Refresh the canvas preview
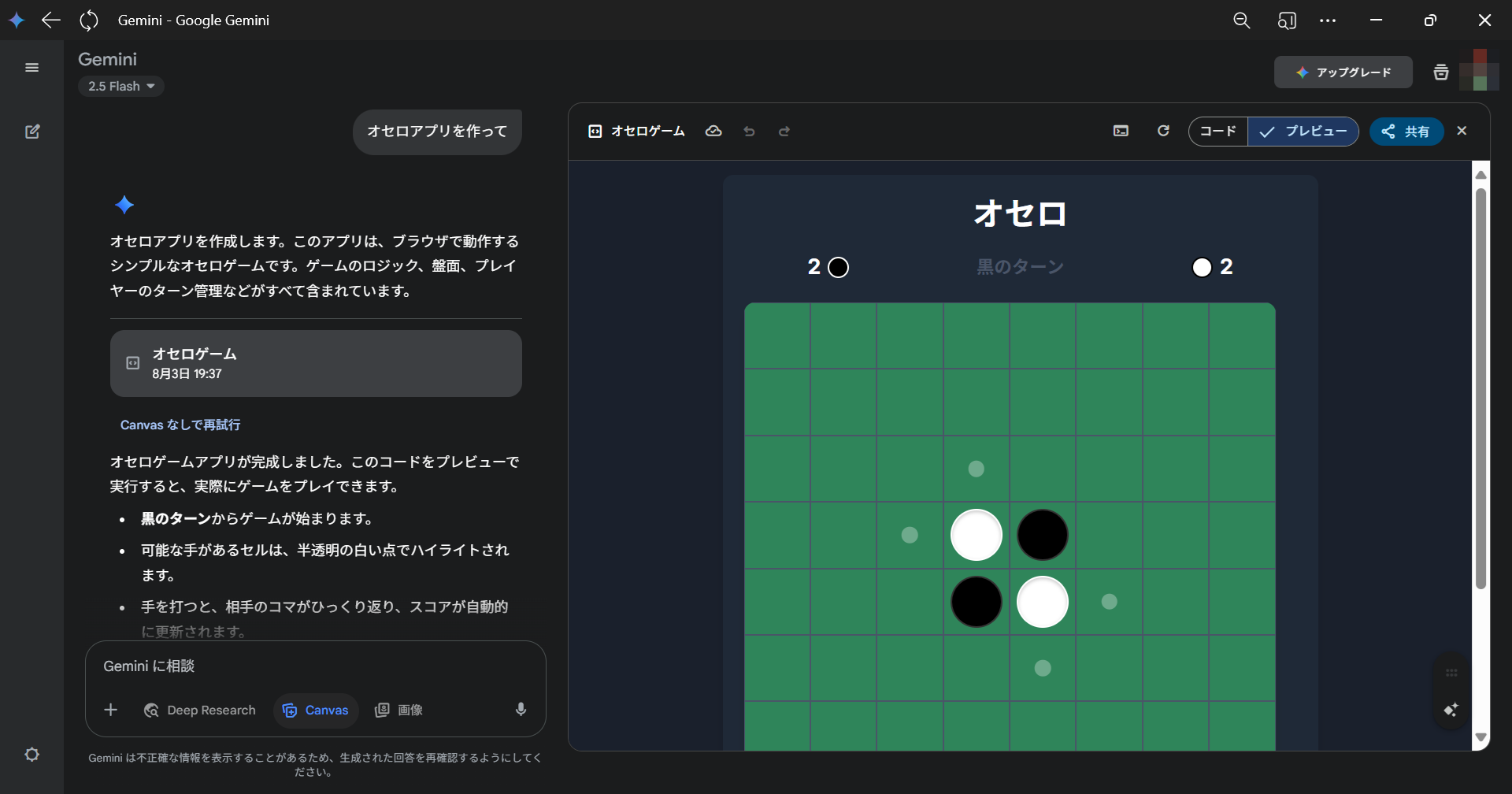The height and width of the screenshot is (794, 1512). (x=1163, y=131)
